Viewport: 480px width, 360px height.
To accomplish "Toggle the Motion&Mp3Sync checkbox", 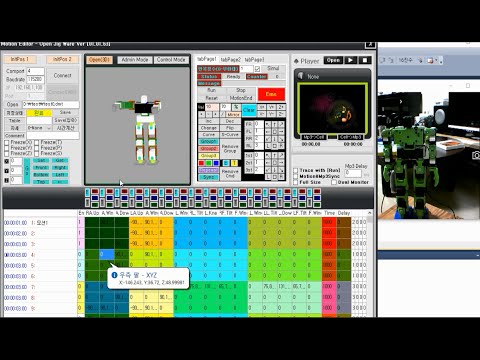I will (295, 176).
